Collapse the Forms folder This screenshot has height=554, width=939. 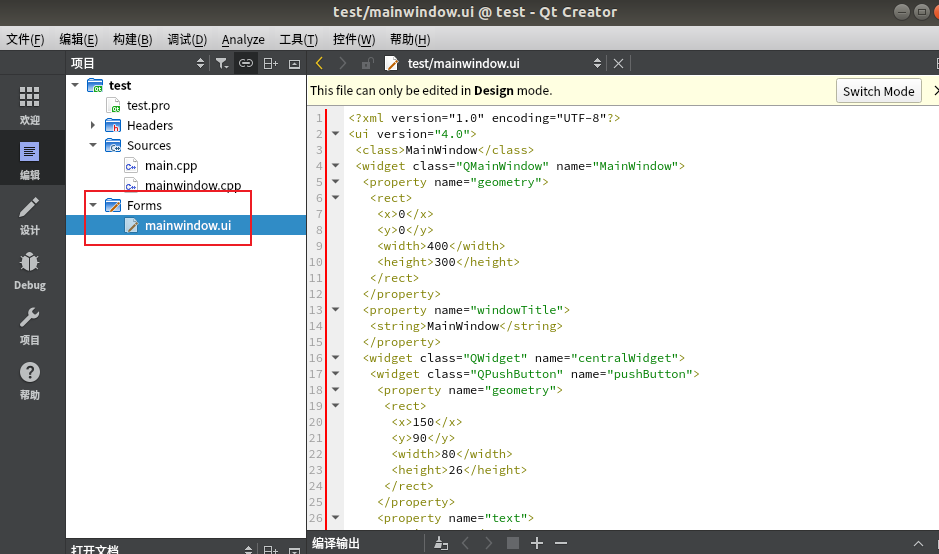pos(93,205)
